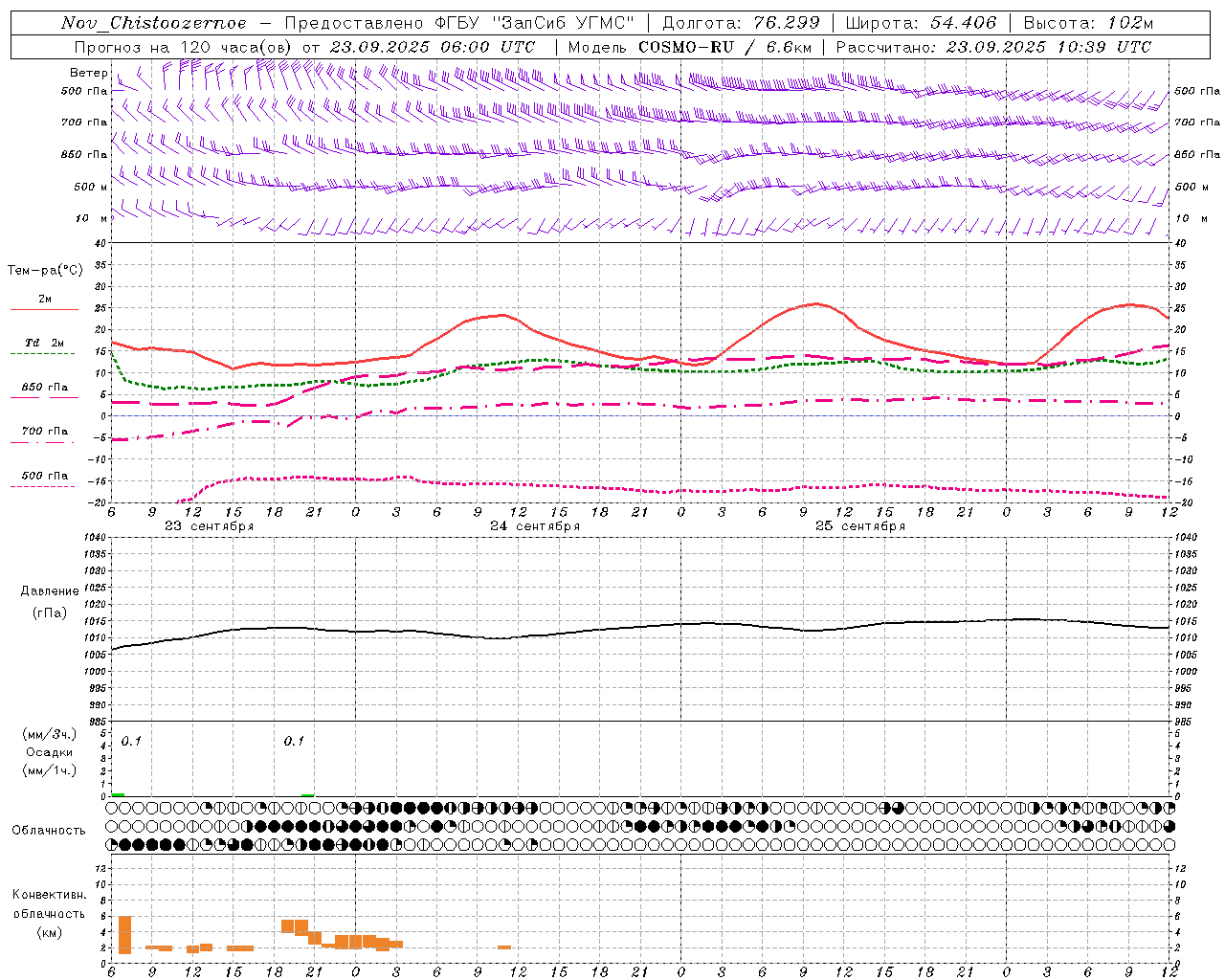Click the date label 25 сентября
Viewport: 1225px width, 980px height.
pos(860,526)
